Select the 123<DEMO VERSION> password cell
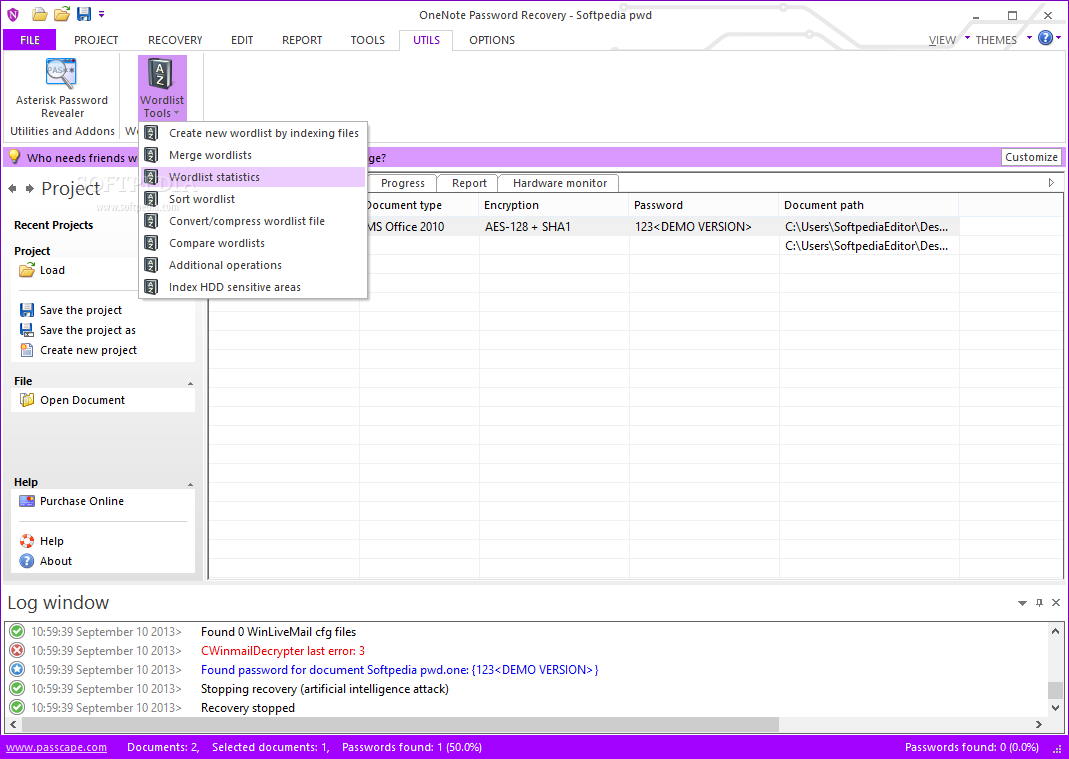This screenshot has height=759, width=1069. click(704, 226)
